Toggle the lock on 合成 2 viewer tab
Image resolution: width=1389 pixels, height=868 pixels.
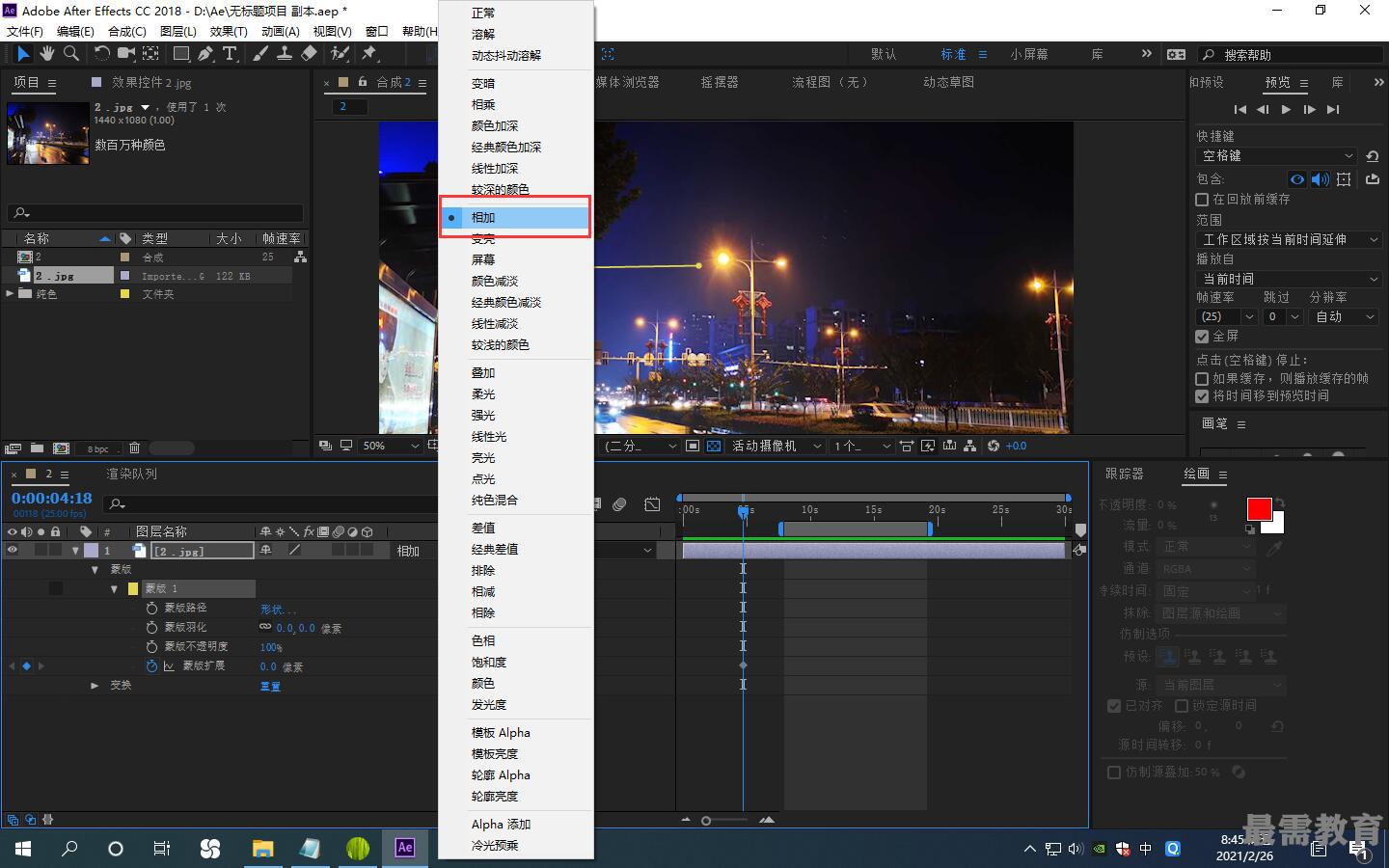(x=363, y=82)
